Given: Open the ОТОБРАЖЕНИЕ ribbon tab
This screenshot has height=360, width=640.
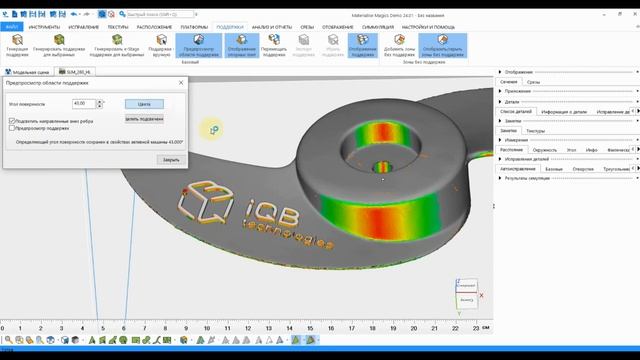Looking at the screenshot, I should point(338,27).
